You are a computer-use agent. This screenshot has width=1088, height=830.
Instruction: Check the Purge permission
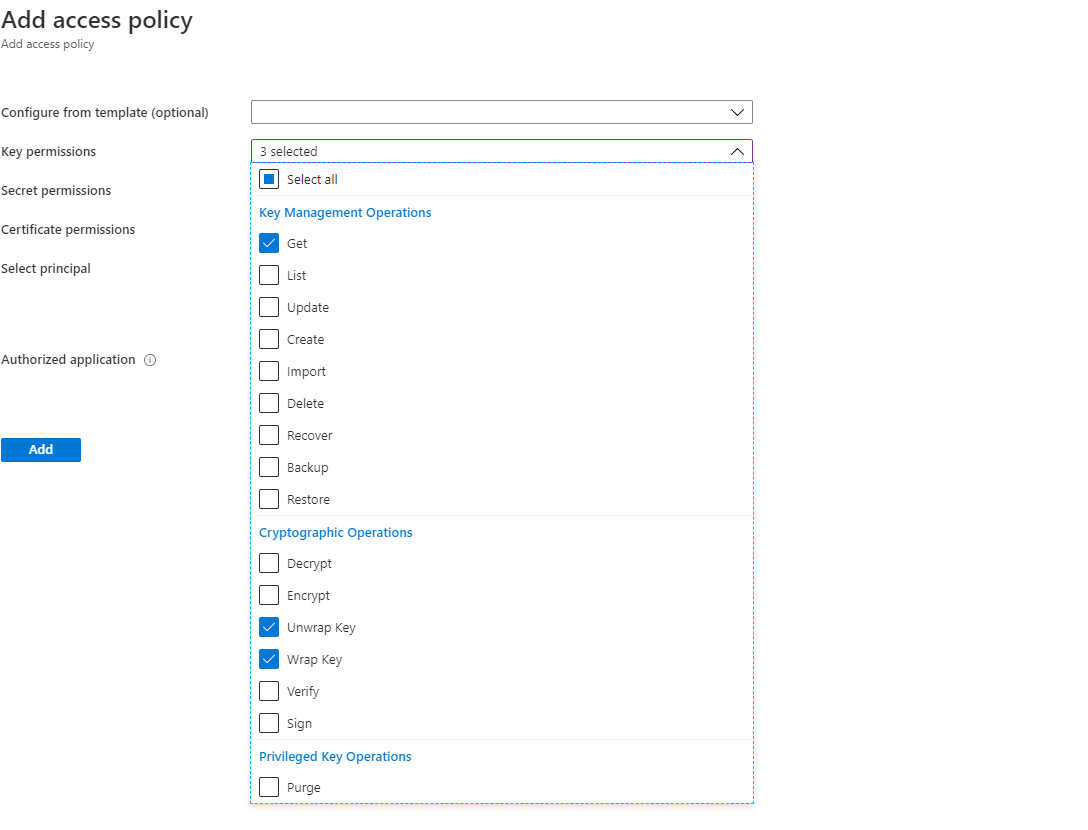[268, 787]
